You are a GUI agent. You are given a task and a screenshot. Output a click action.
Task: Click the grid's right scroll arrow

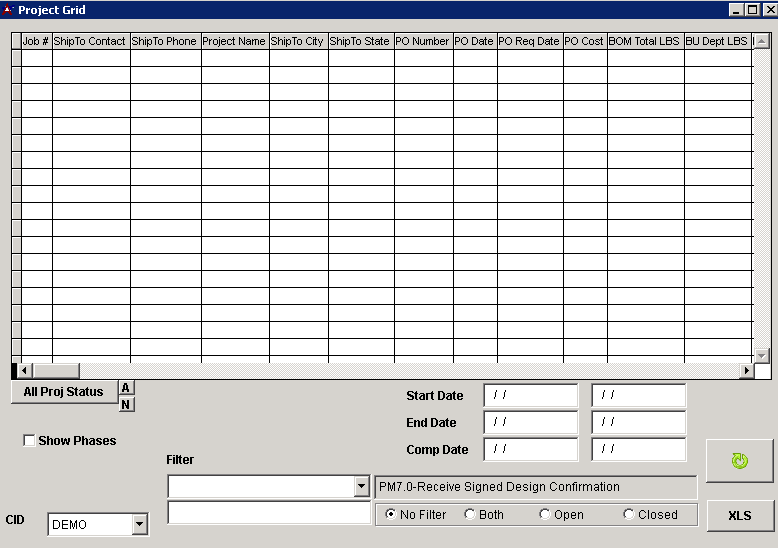[x=745, y=371]
